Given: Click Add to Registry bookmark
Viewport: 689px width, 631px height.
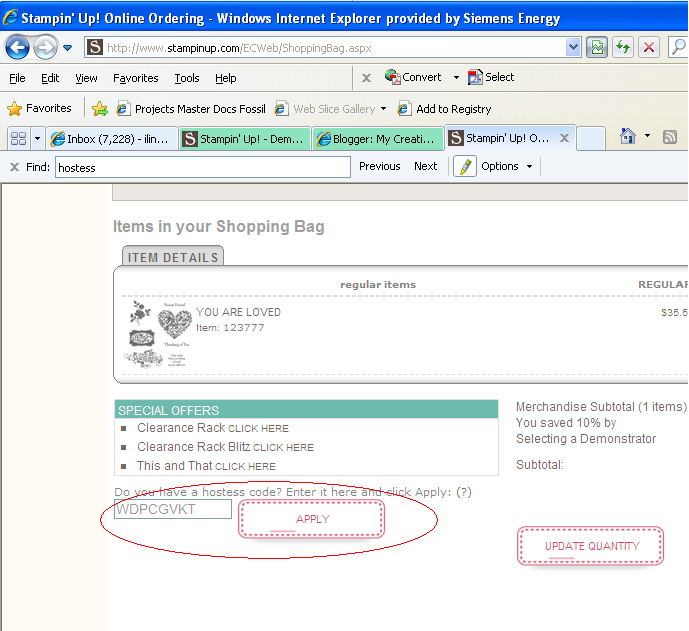Looking at the screenshot, I should pyautogui.click(x=444, y=109).
